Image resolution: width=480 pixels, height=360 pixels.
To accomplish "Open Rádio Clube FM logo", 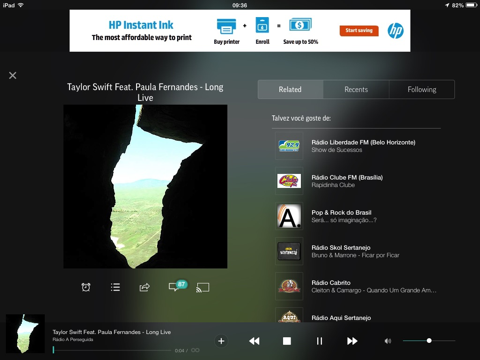I will coord(289,181).
